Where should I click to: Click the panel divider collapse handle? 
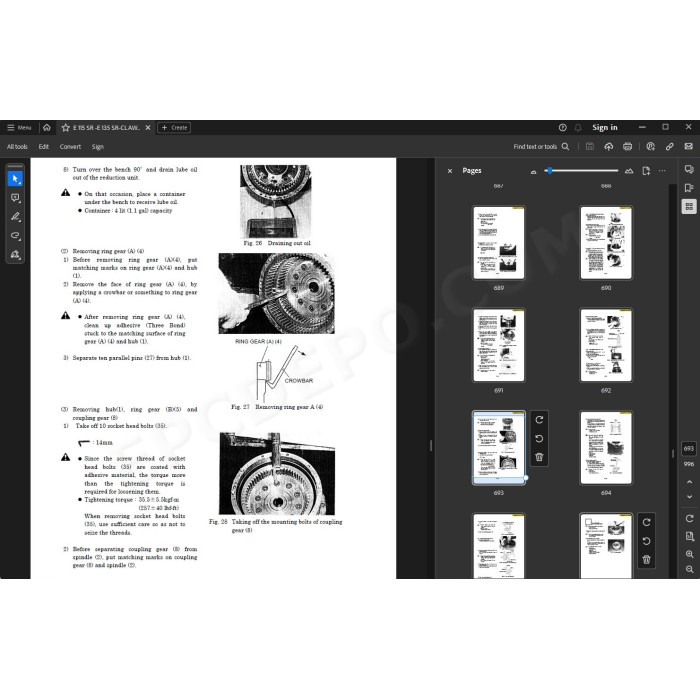[431, 446]
